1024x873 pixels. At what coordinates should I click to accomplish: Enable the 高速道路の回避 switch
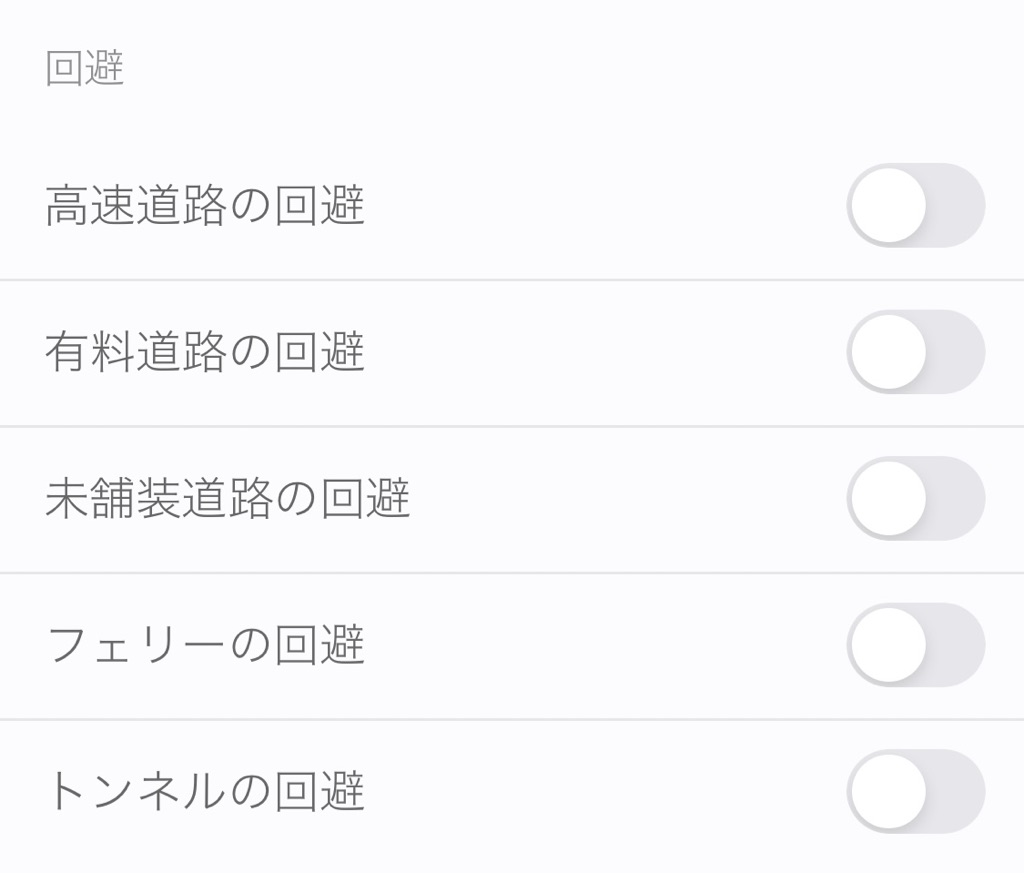click(916, 205)
